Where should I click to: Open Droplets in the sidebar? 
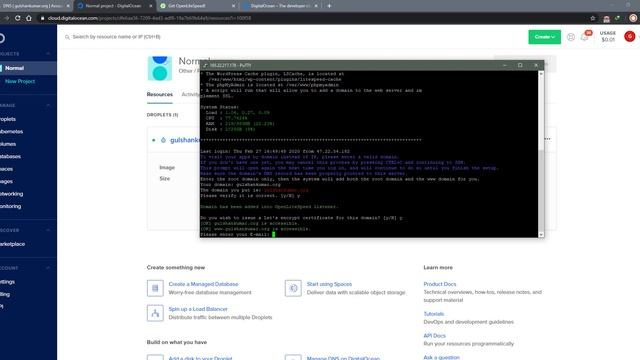tap(8, 119)
